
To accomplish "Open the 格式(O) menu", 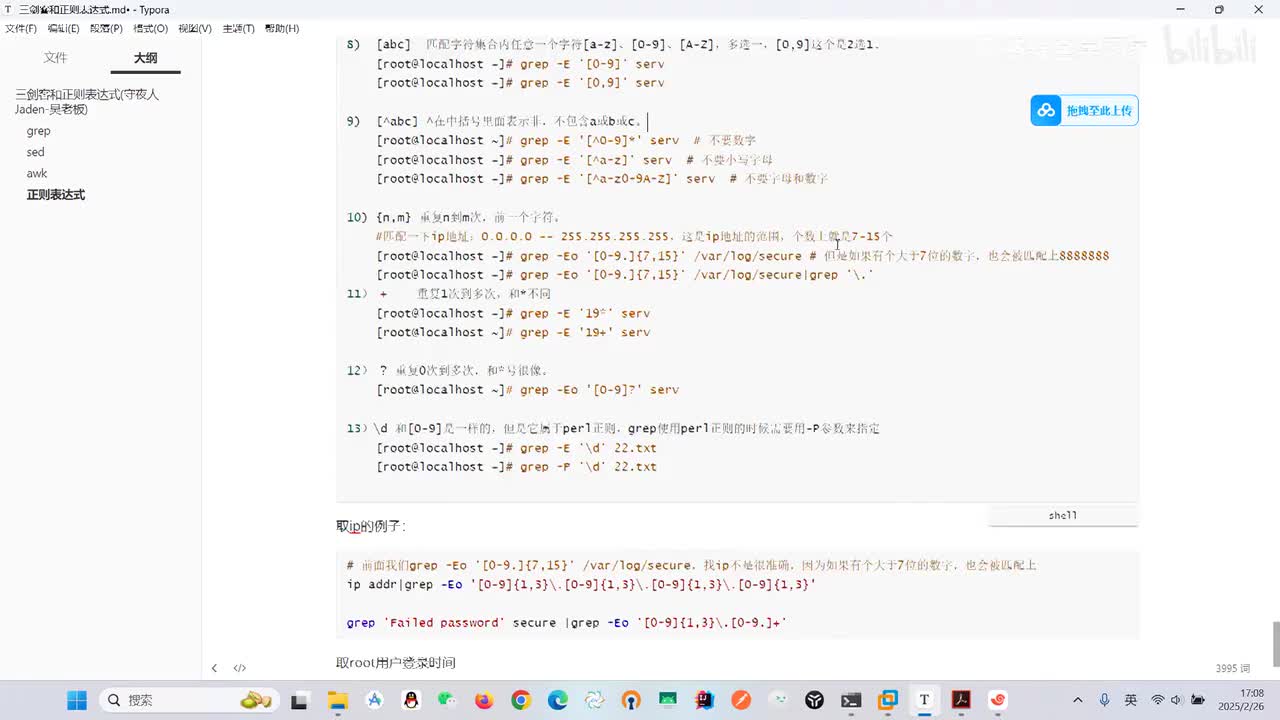I will pos(150,28).
